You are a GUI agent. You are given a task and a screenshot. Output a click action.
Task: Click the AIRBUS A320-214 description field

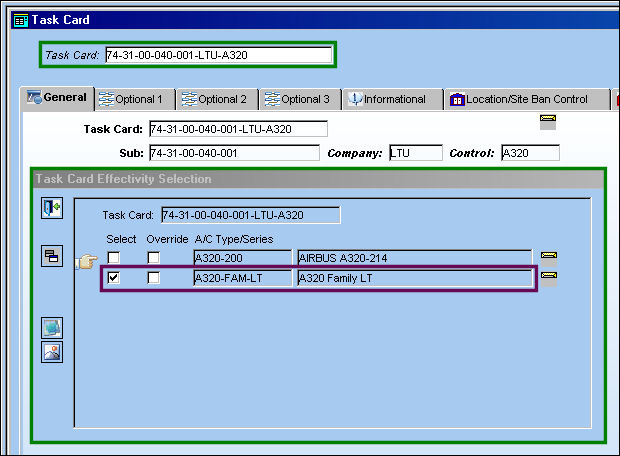tap(415, 258)
